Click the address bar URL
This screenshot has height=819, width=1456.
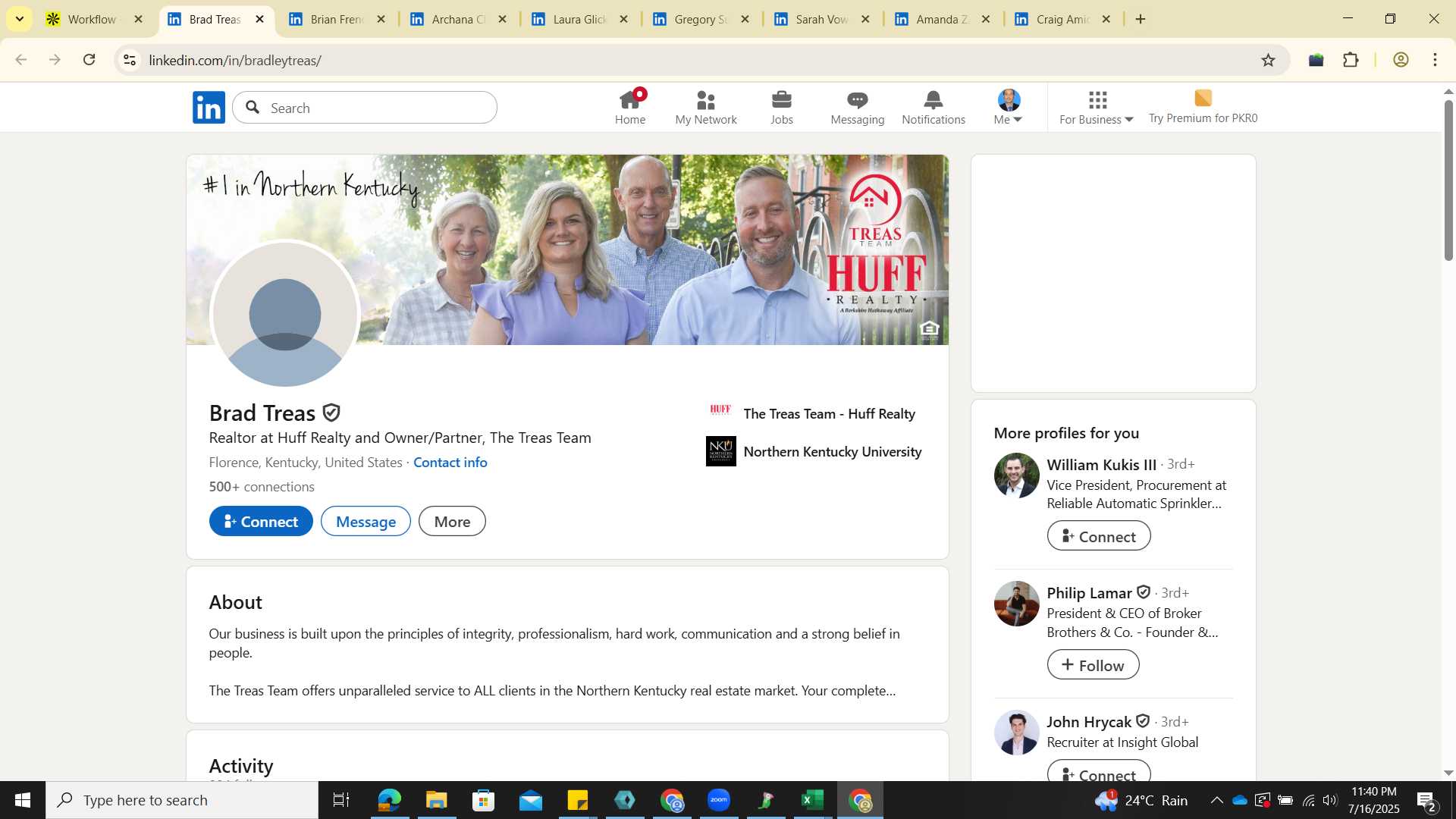[x=235, y=60]
